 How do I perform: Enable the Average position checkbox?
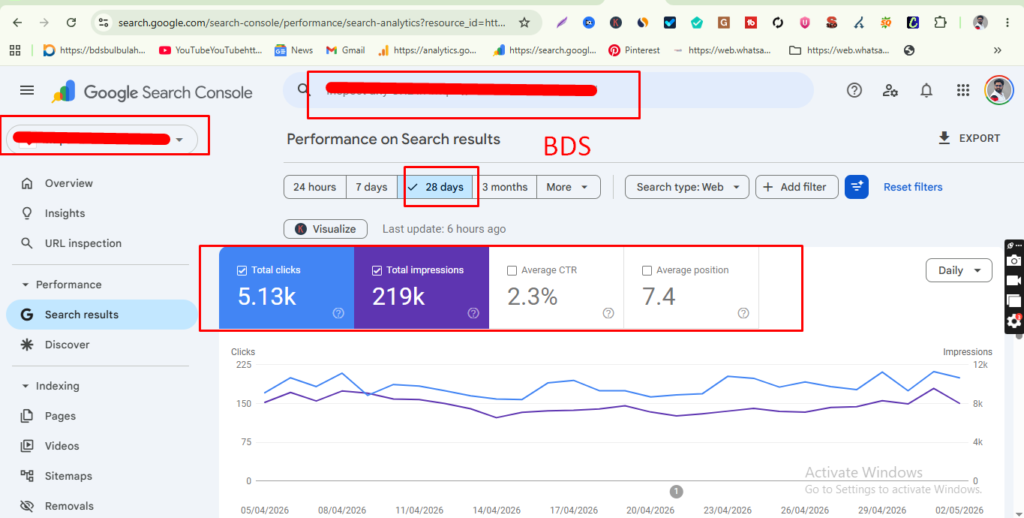pos(647,270)
